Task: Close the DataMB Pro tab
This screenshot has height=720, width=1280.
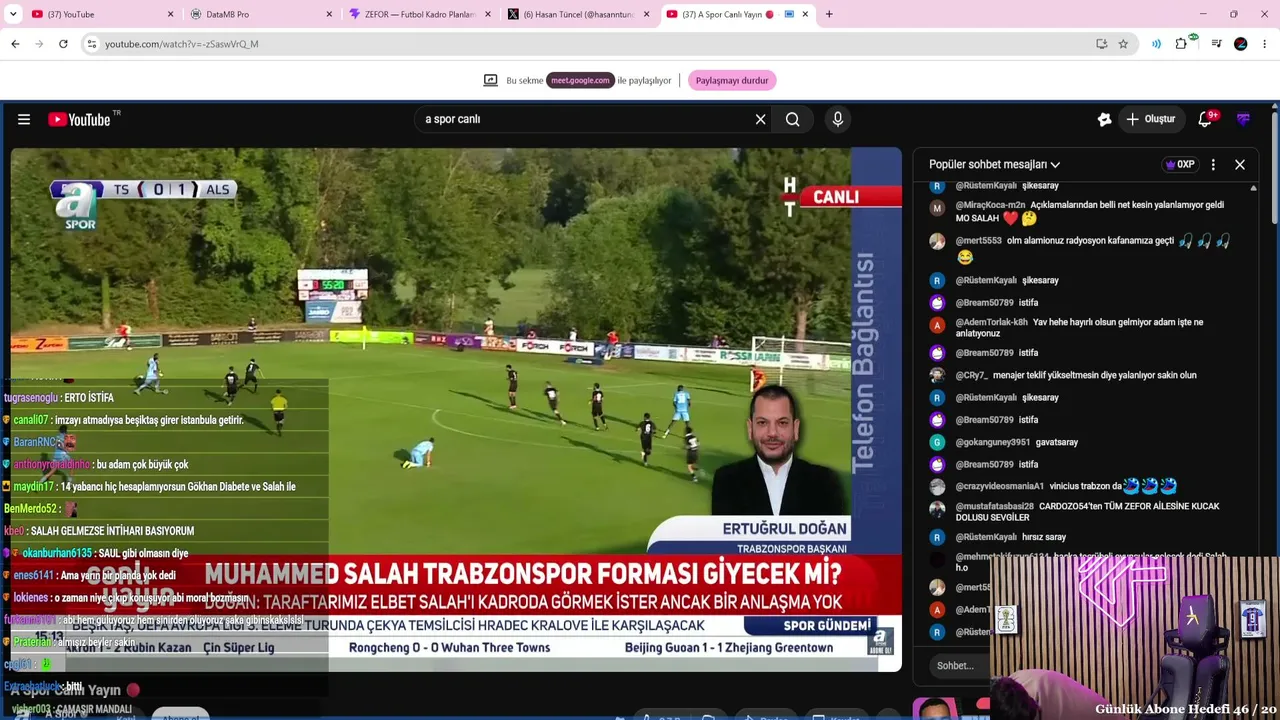Action: coord(329,14)
